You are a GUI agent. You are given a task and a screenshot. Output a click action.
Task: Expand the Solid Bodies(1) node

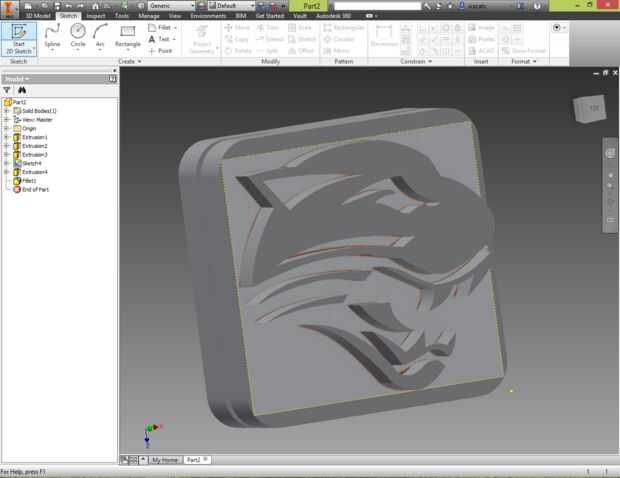click(6, 111)
